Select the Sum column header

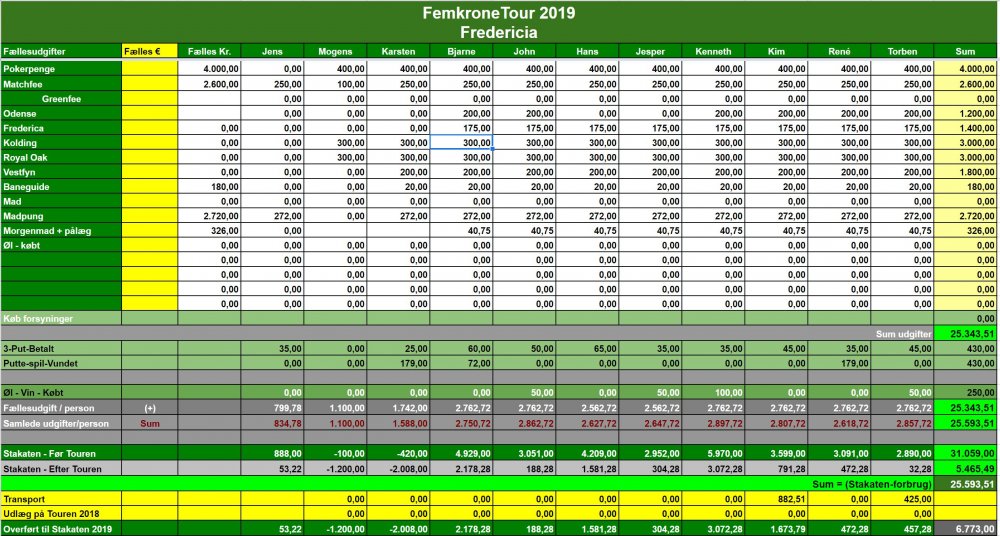pyautogui.click(x=966, y=51)
